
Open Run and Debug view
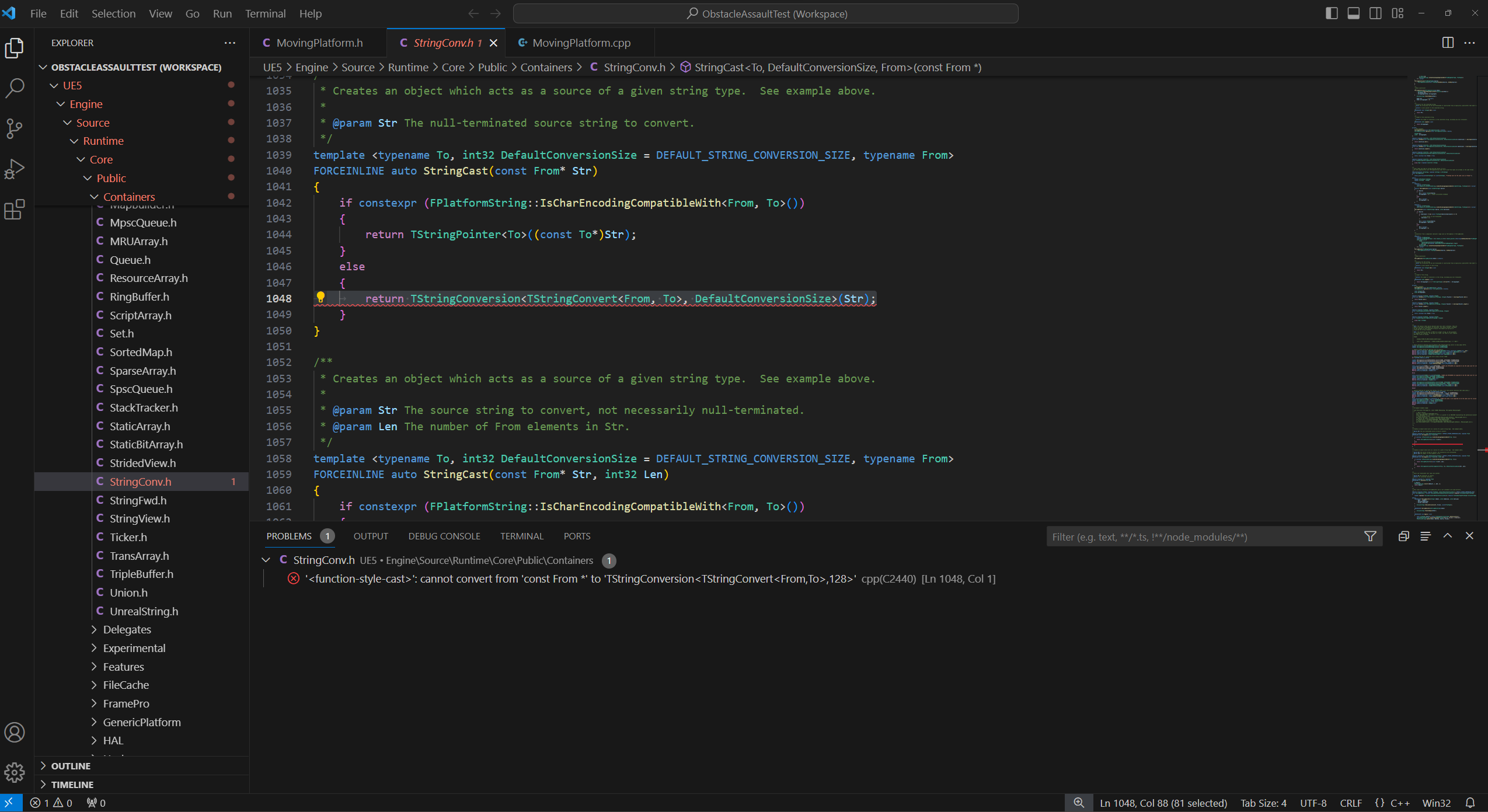[15, 169]
